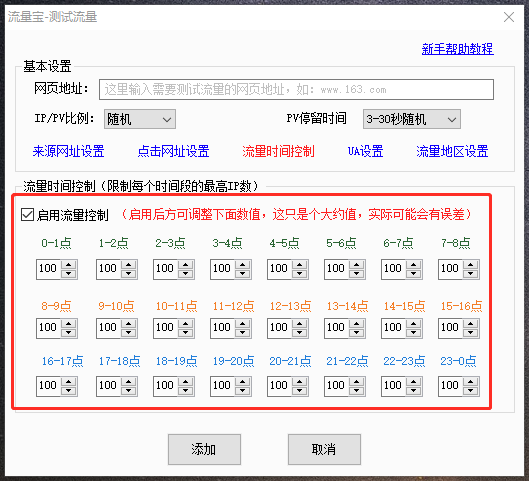Switch to 点击网址设置 section
This screenshot has width=529, height=481.
173,151
